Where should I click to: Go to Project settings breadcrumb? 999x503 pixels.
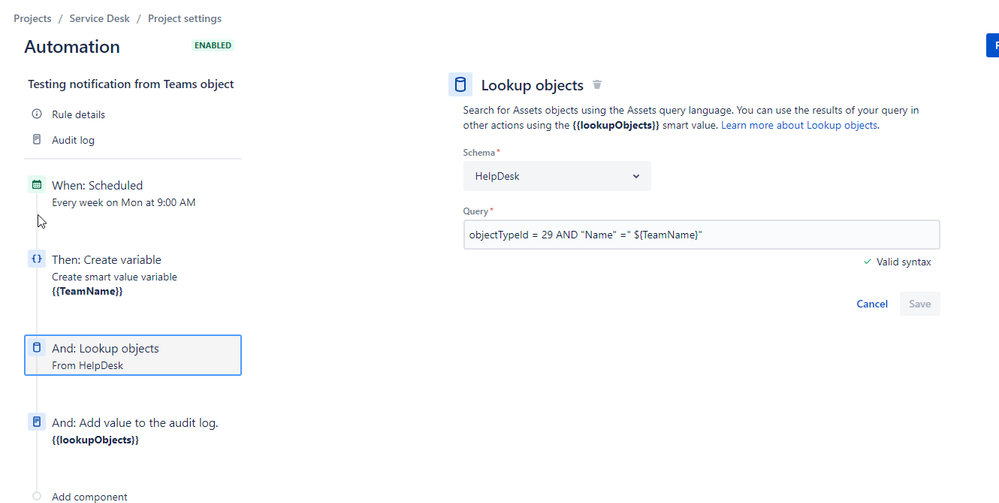[x=185, y=18]
